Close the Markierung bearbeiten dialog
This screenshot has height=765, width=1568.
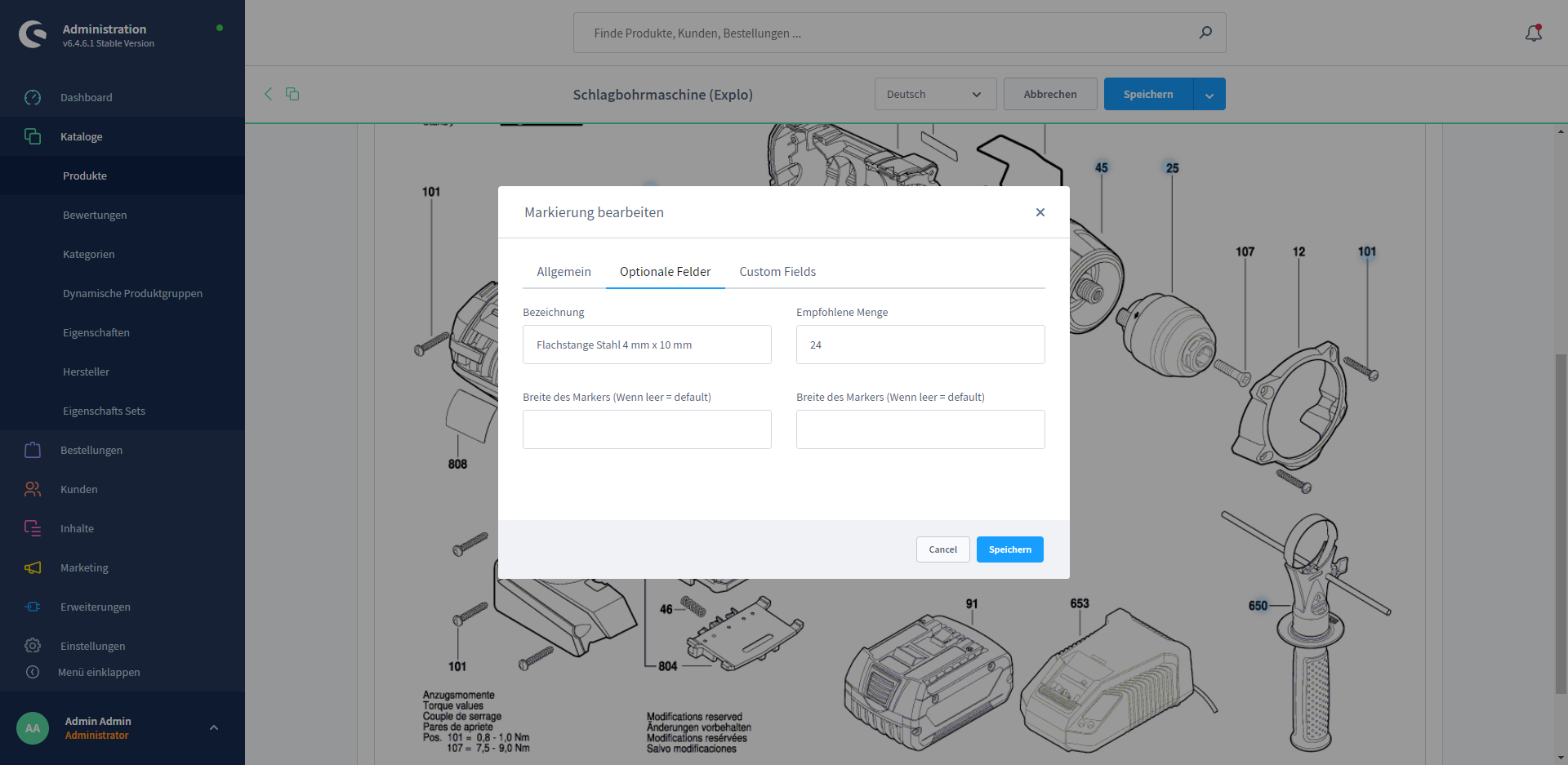pos(1040,212)
